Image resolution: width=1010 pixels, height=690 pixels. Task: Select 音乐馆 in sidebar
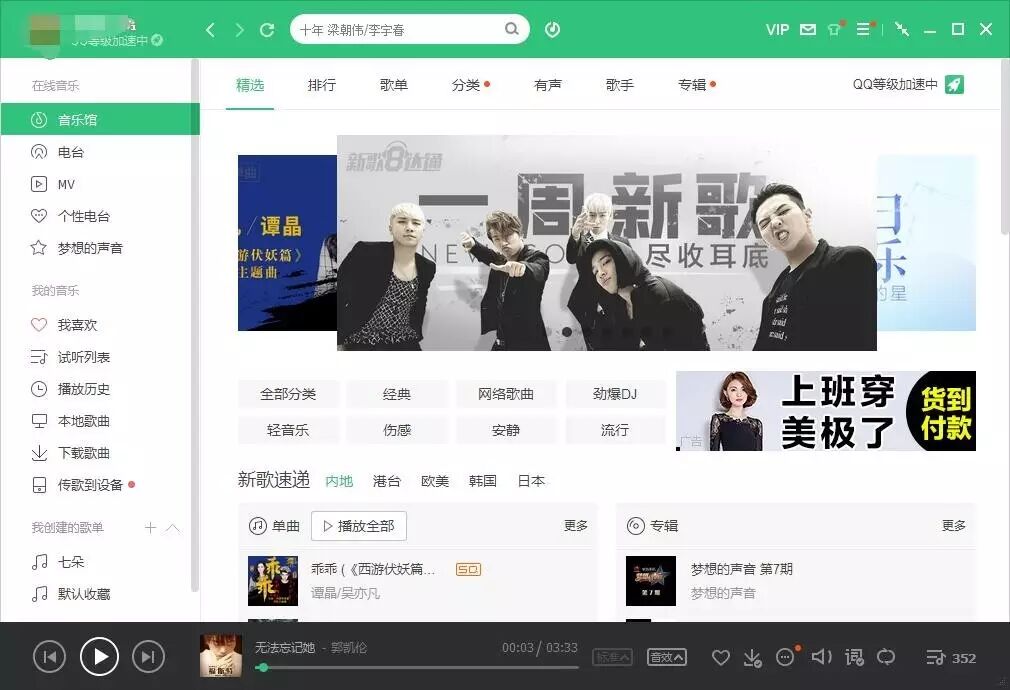coord(100,119)
